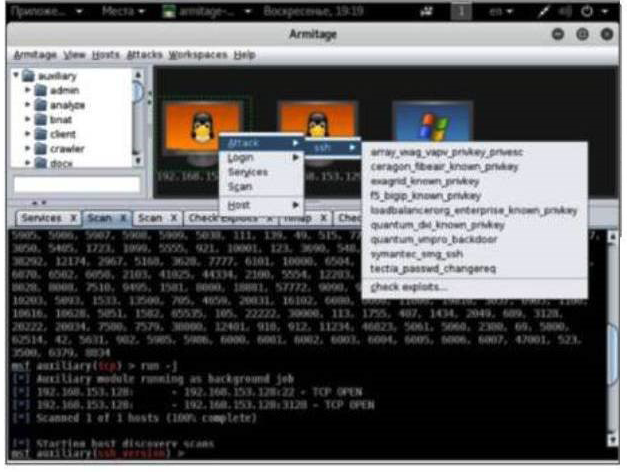Image resolution: width=627 pixels, height=472 pixels.
Task: Click the console scrollbar up arrow
Action: (612, 236)
